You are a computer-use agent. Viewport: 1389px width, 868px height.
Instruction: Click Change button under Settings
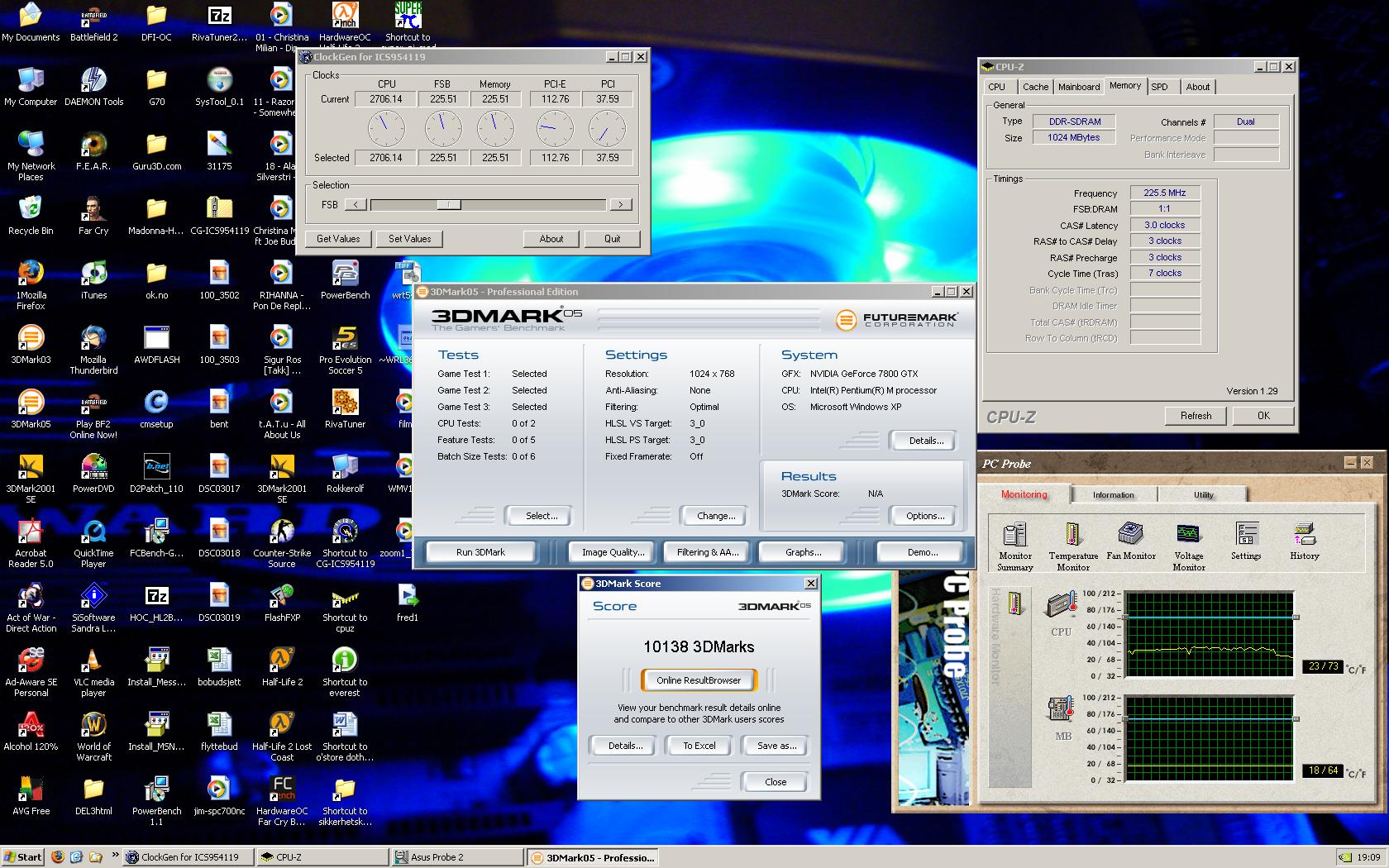click(716, 516)
